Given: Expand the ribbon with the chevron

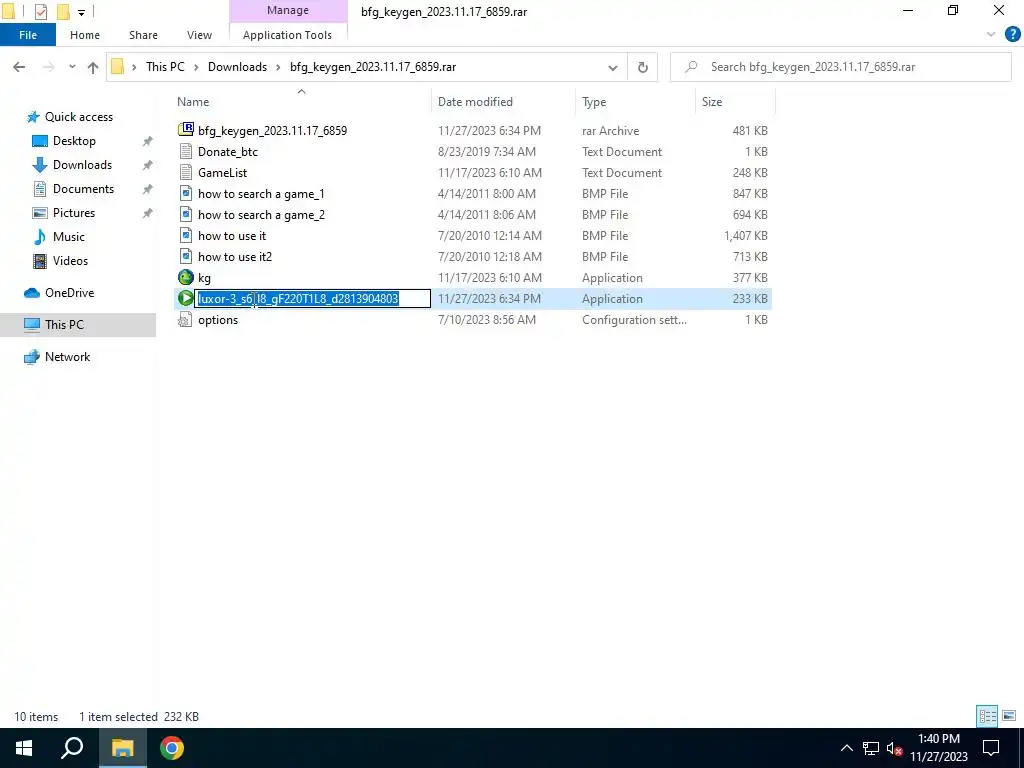Looking at the screenshot, I should [x=991, y=35].
